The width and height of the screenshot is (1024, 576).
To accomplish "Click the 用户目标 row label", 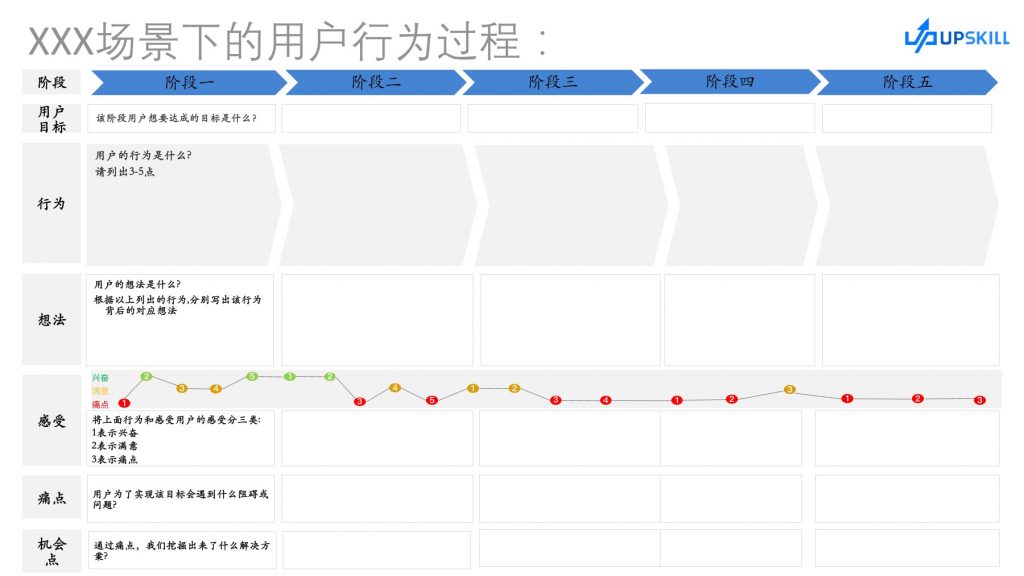I will pyautogui.click(x=52, y=119).
